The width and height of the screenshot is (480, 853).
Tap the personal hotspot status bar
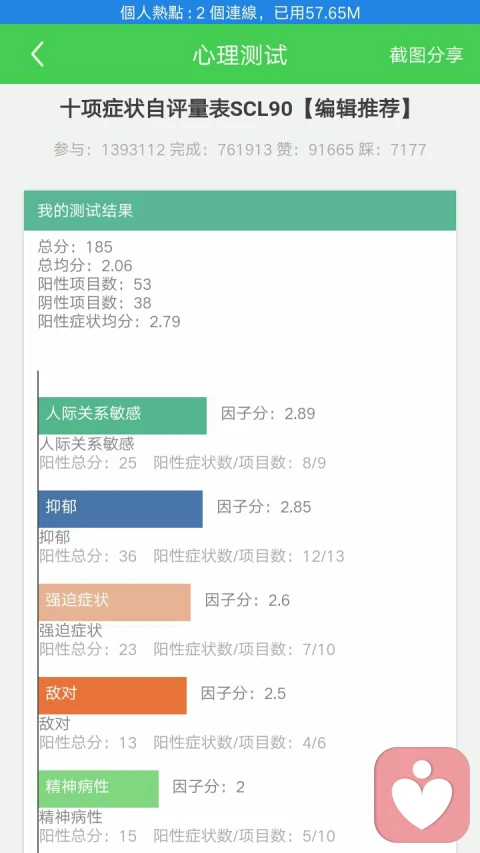click(240, 12)
